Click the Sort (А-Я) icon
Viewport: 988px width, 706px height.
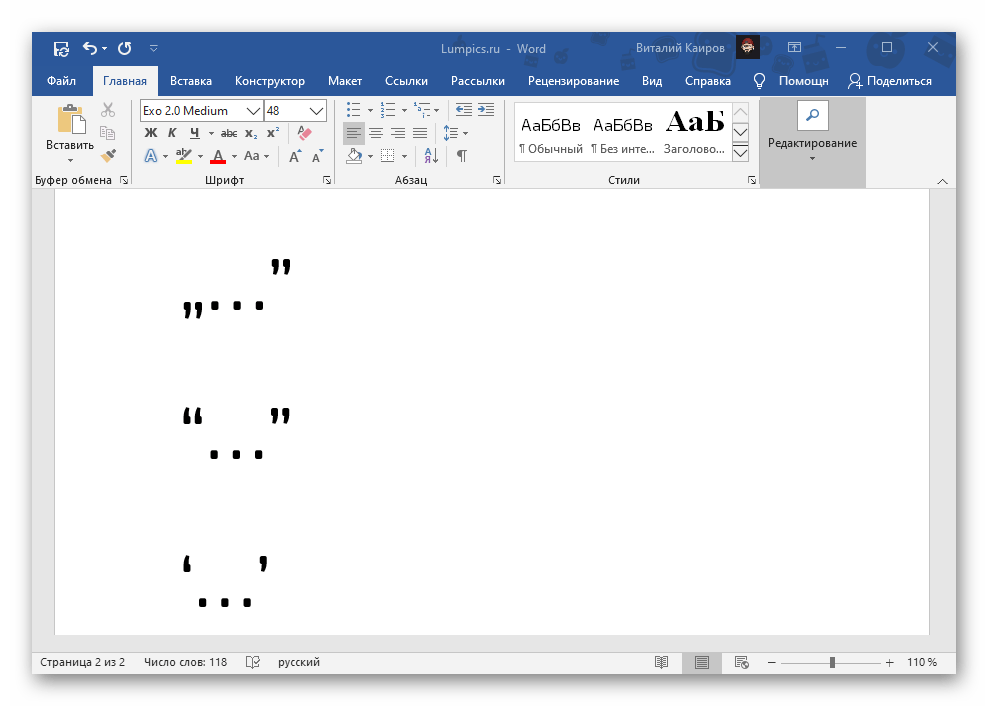point(431,156)
